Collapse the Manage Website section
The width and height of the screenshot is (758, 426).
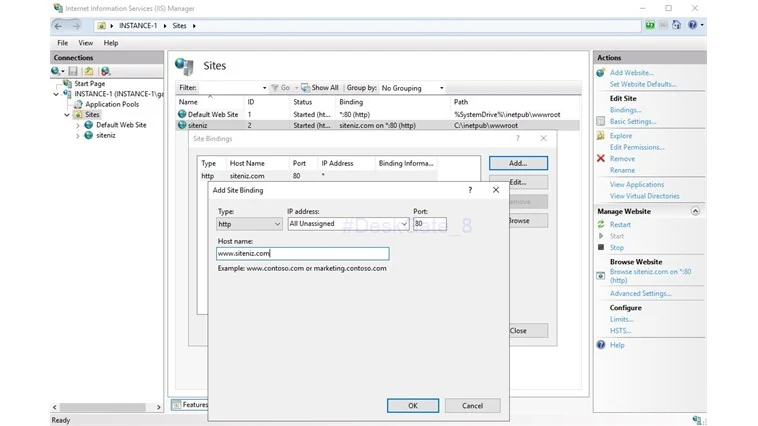coord(695,211)
